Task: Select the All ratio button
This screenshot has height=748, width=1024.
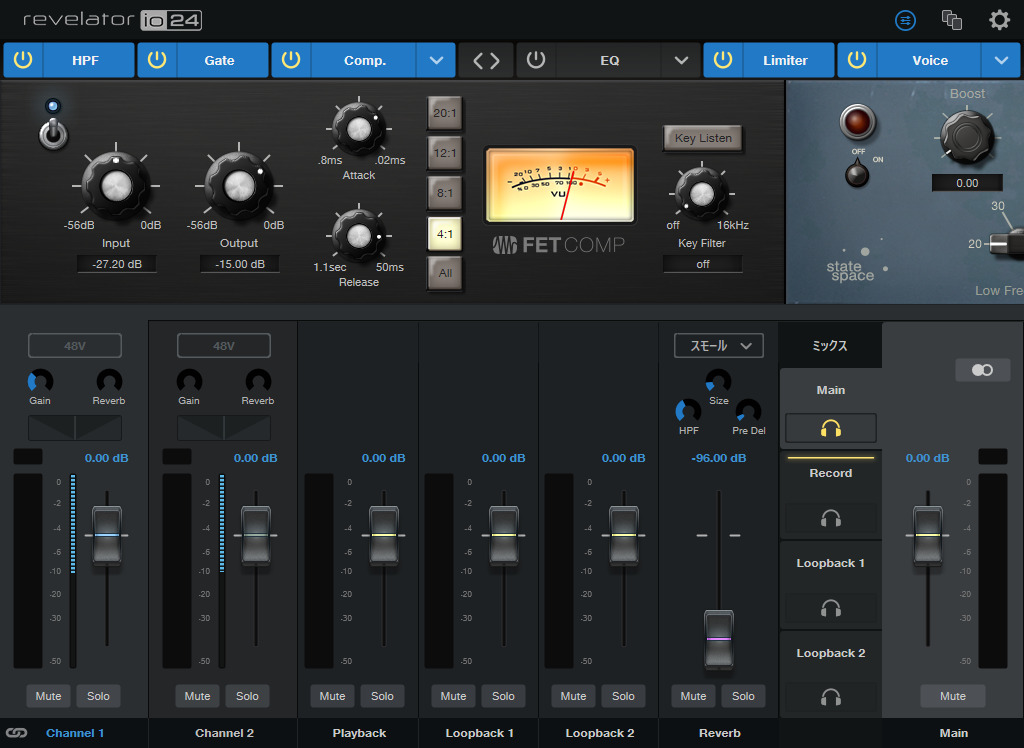Action: coord(445,273)
